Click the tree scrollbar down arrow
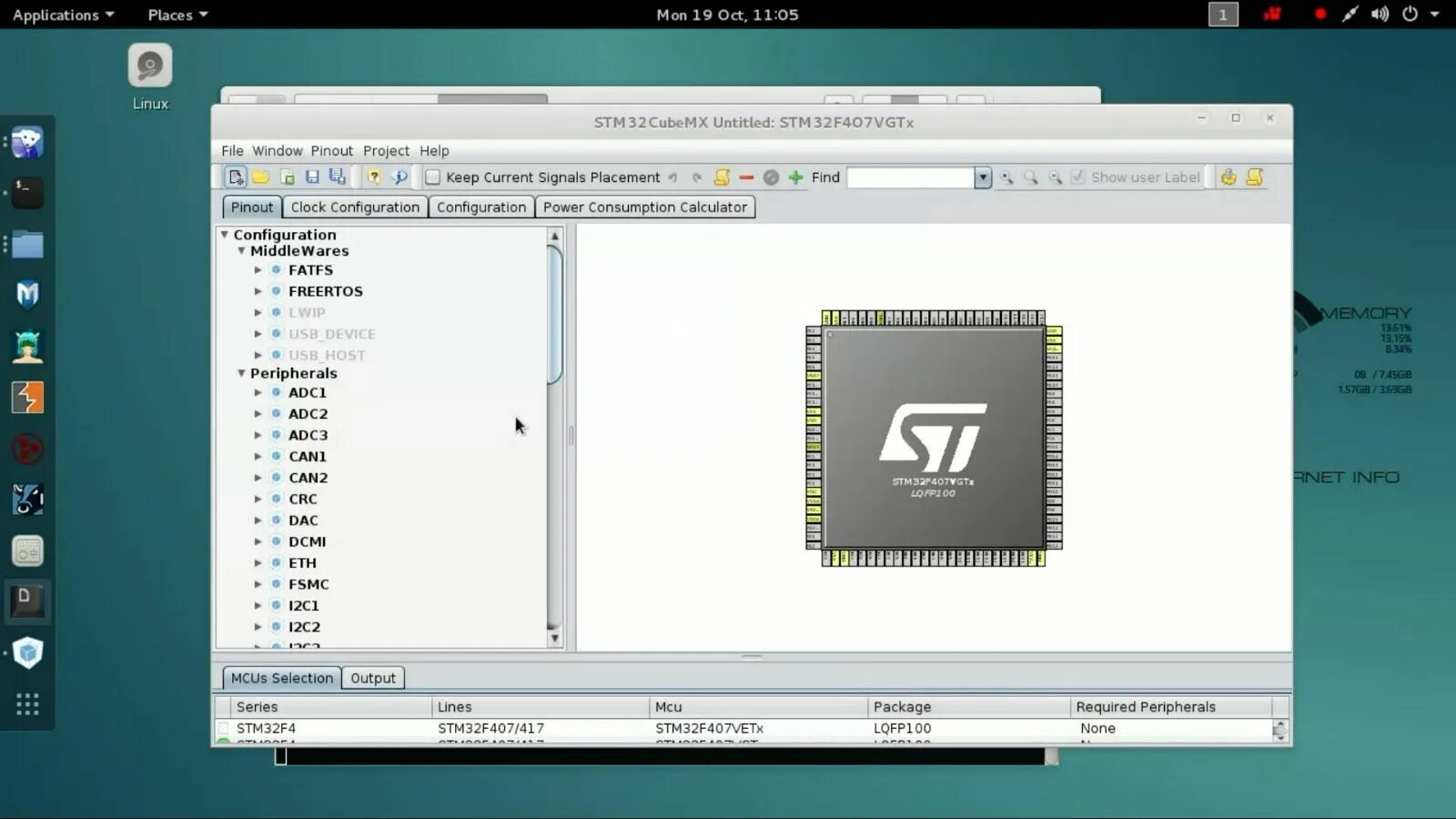Image resolution: width=1456 pixels, height=819 pixels. click(x=555, y=639)
